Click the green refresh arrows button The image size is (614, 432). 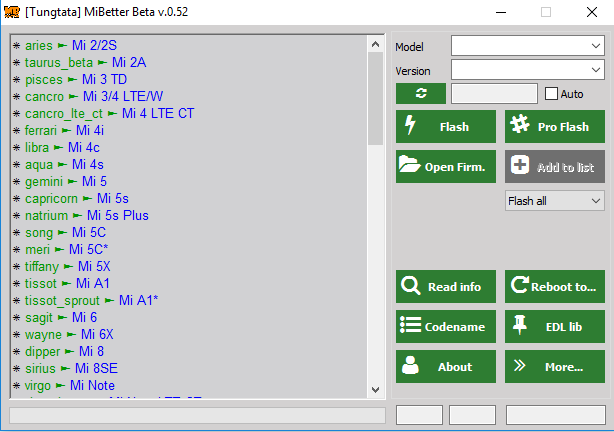[x=421, y=93]
